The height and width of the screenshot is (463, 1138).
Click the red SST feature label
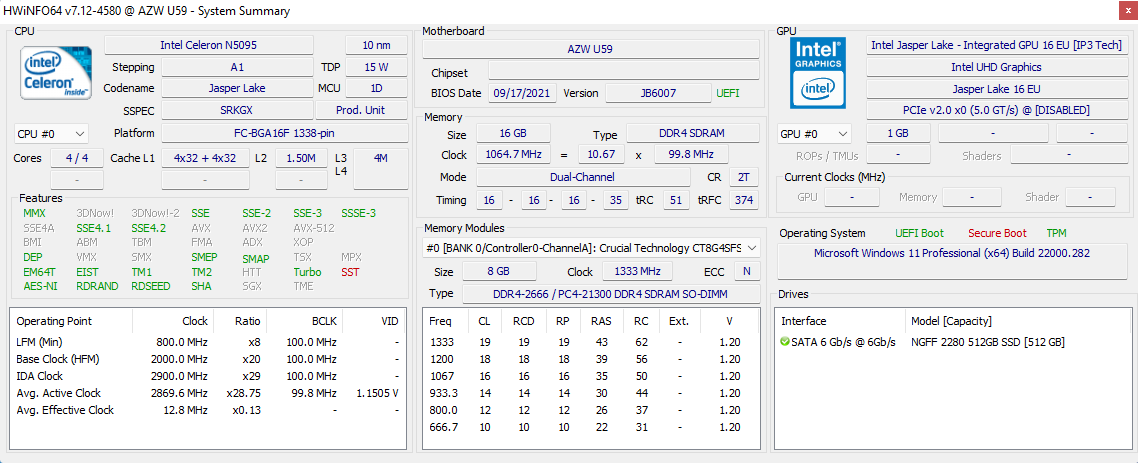[x=351, y=272]
